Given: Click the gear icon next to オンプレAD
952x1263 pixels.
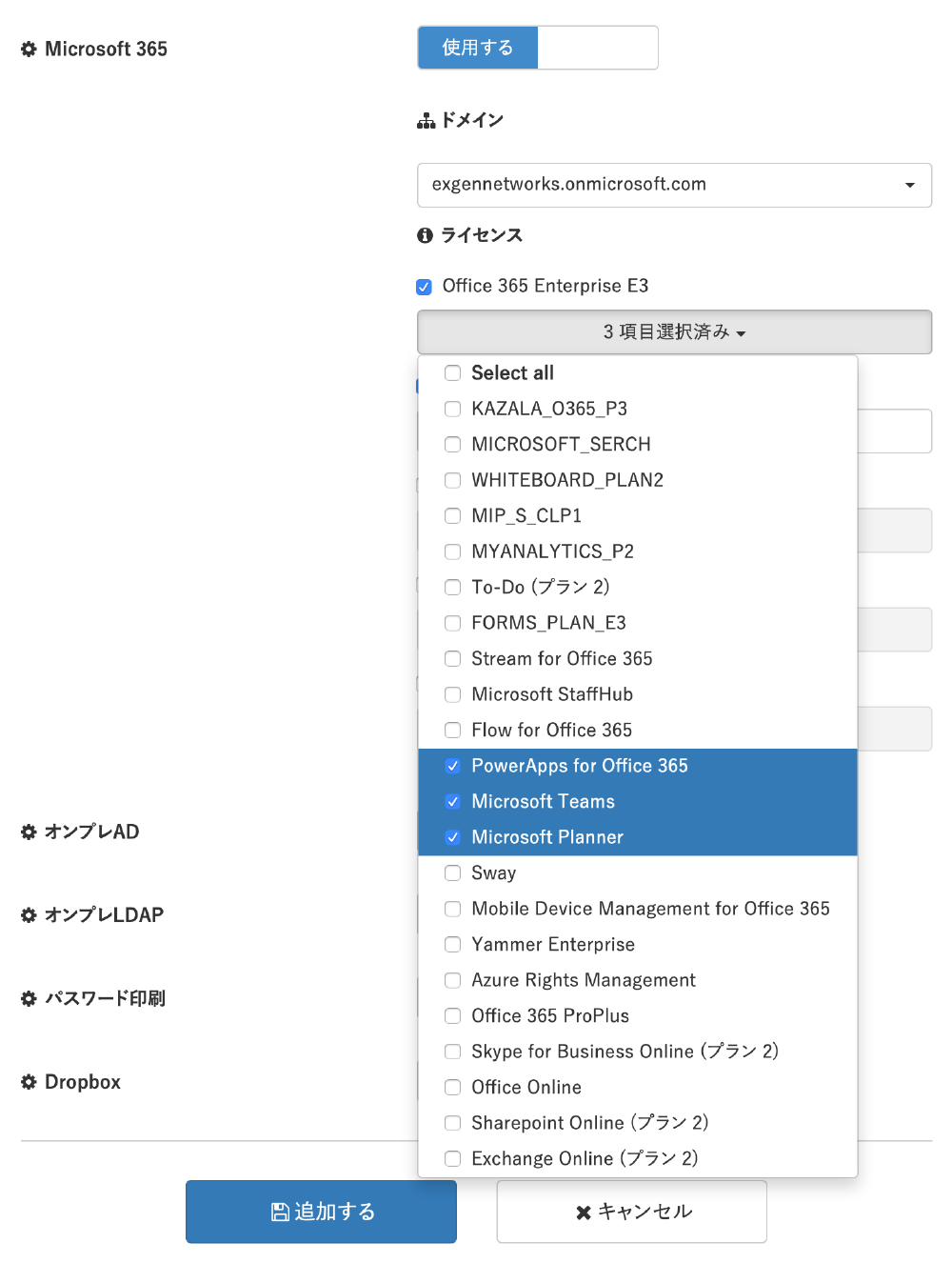Looking at the screenshot, I should coord(29,832).
